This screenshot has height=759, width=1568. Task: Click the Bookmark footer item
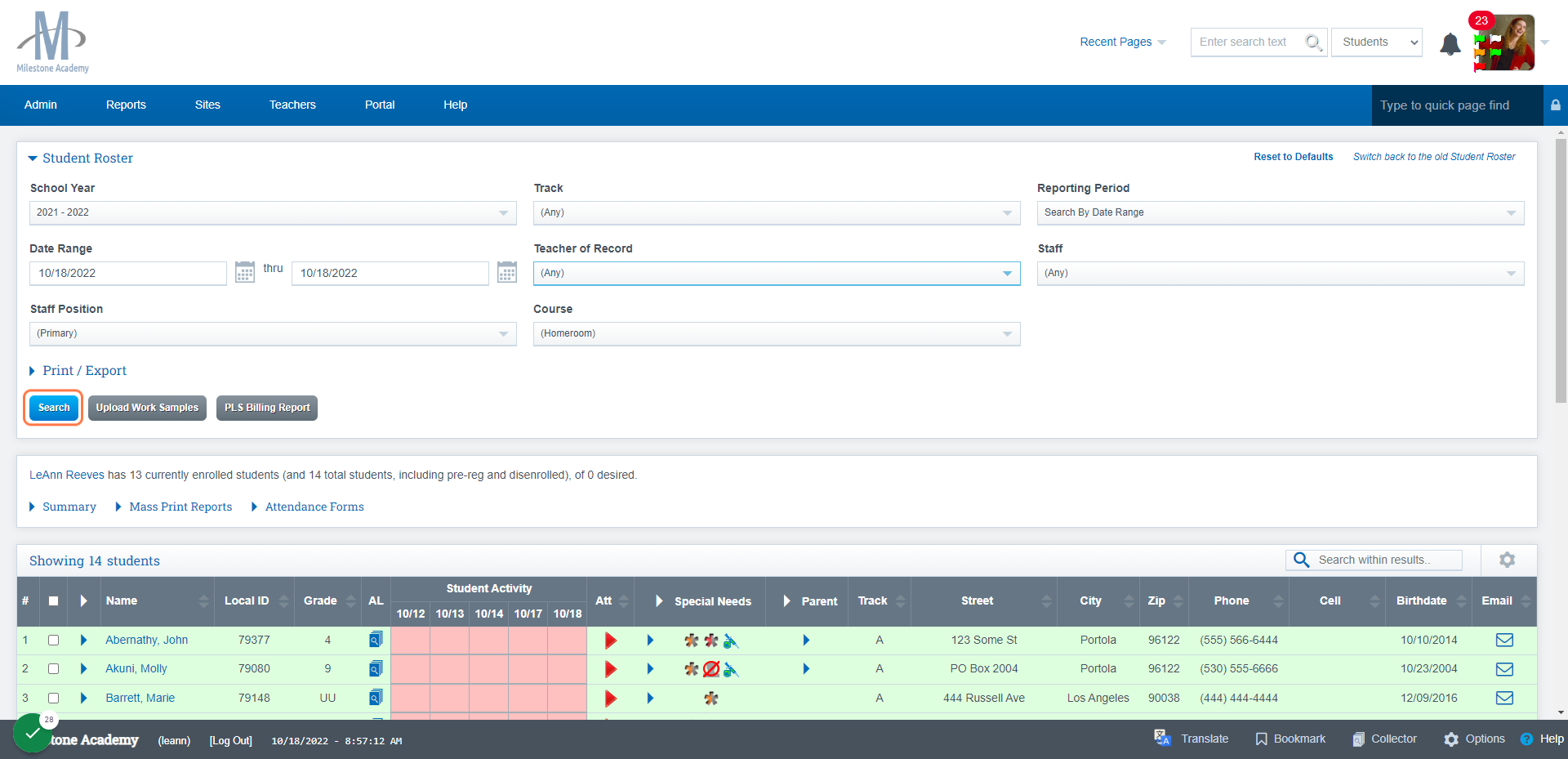pyautogui.click(x=1290, y=739)
